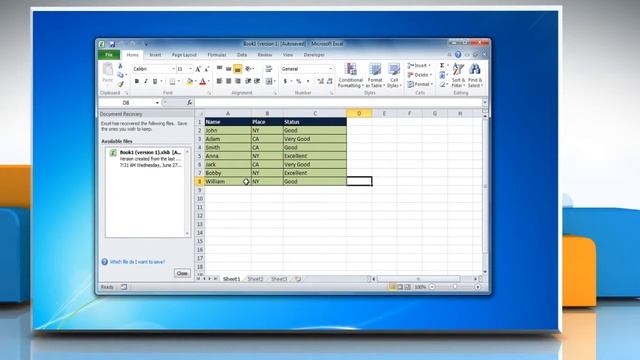Toggle Italic formatting
640x360 pixels.
pos(146,82)
